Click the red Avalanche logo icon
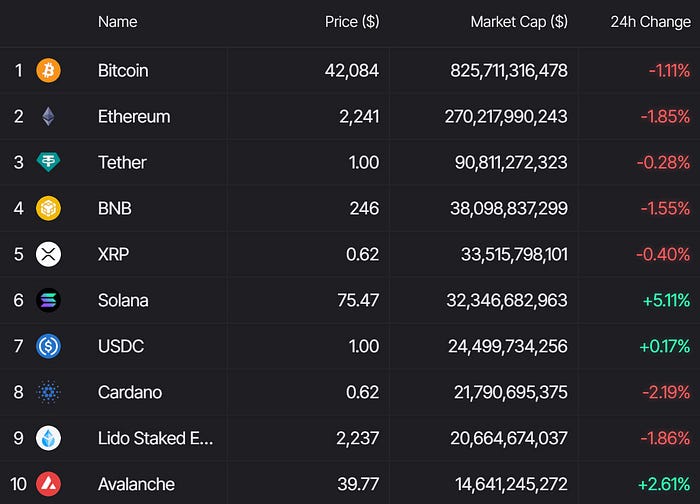Image resolution: width=700 pixels, height=504 pixels. (48, 484)
